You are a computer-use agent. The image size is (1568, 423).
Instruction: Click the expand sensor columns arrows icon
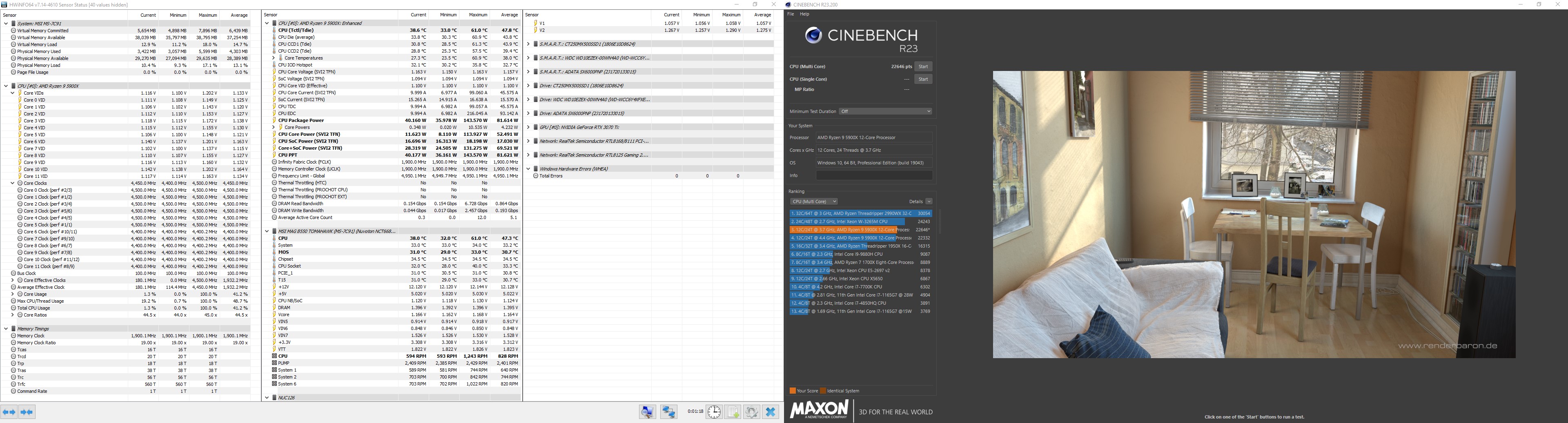(9, 412)
